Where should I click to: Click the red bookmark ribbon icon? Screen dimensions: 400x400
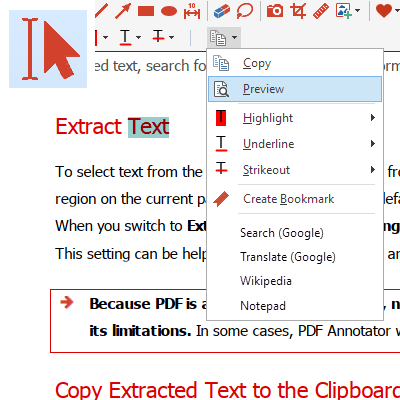tap(221, 199)
